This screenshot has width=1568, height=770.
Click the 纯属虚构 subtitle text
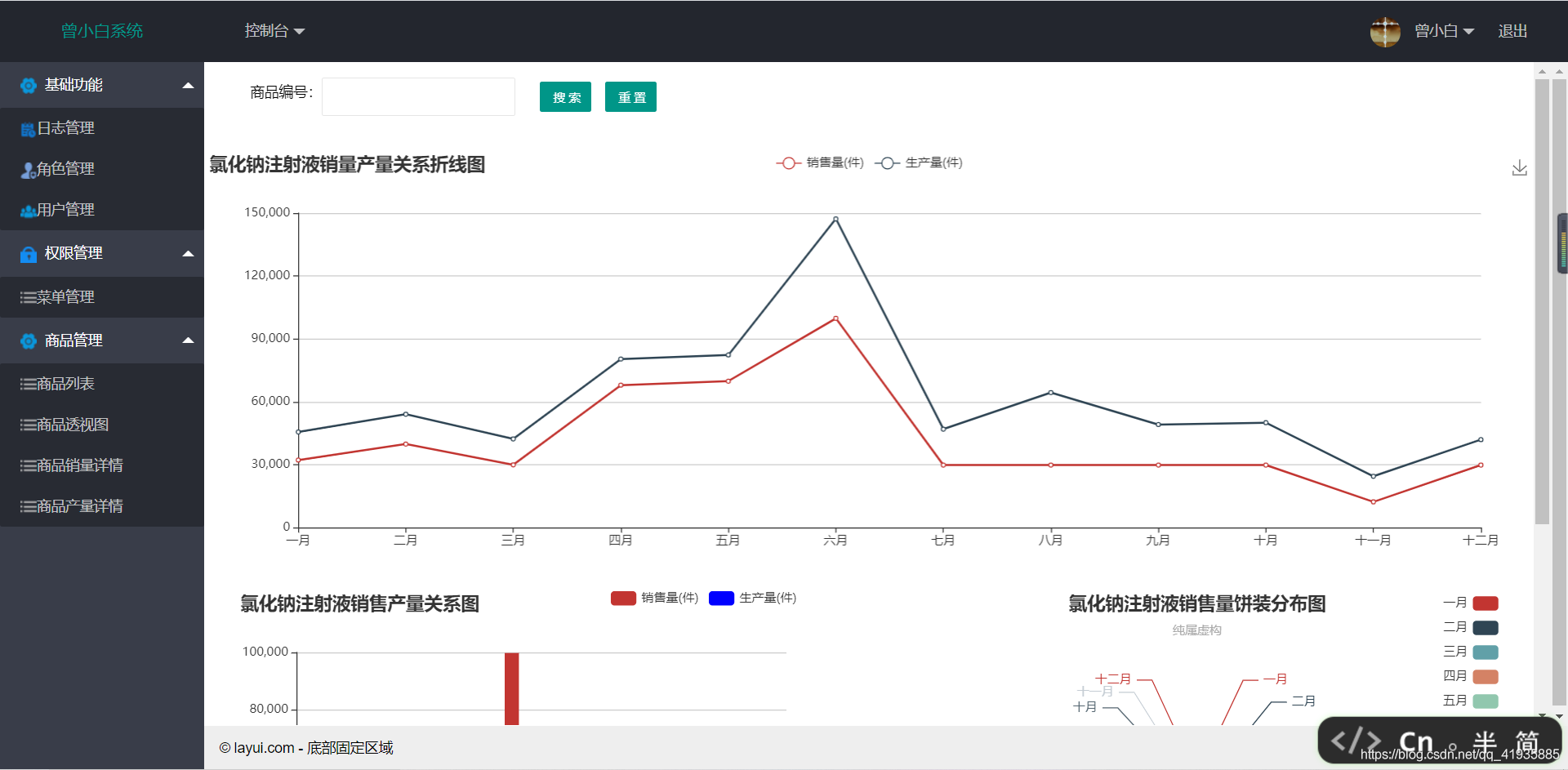point(1196,630)
